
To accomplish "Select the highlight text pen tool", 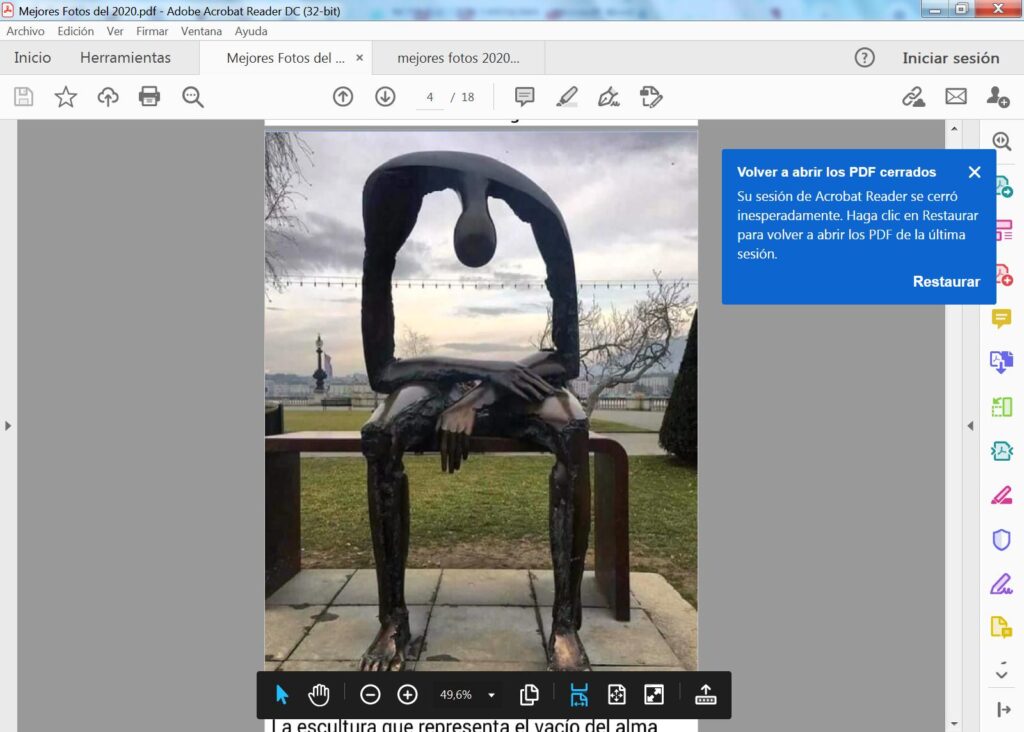I will (x=567, y=97).
